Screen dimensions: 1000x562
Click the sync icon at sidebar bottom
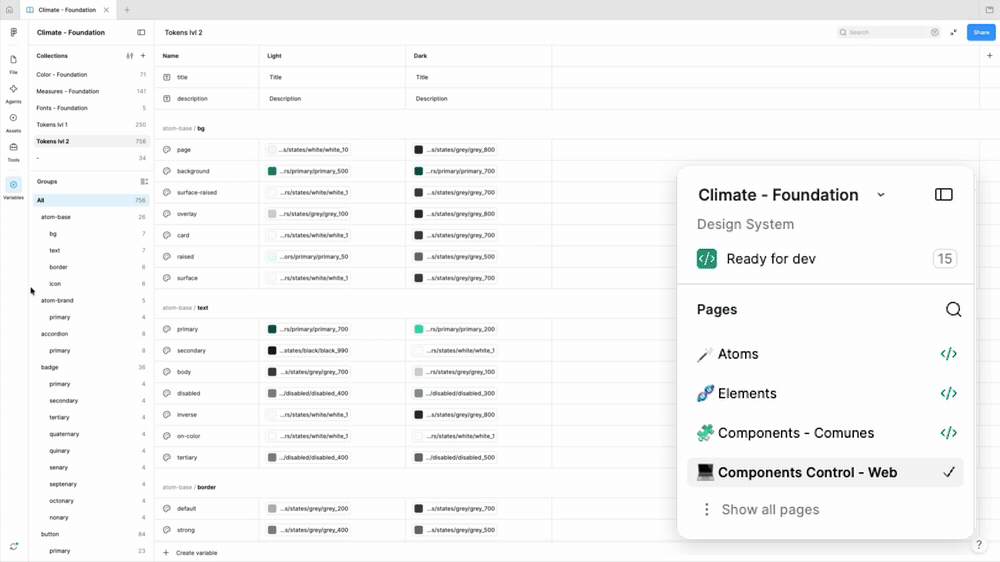click(x=13, y=547)
